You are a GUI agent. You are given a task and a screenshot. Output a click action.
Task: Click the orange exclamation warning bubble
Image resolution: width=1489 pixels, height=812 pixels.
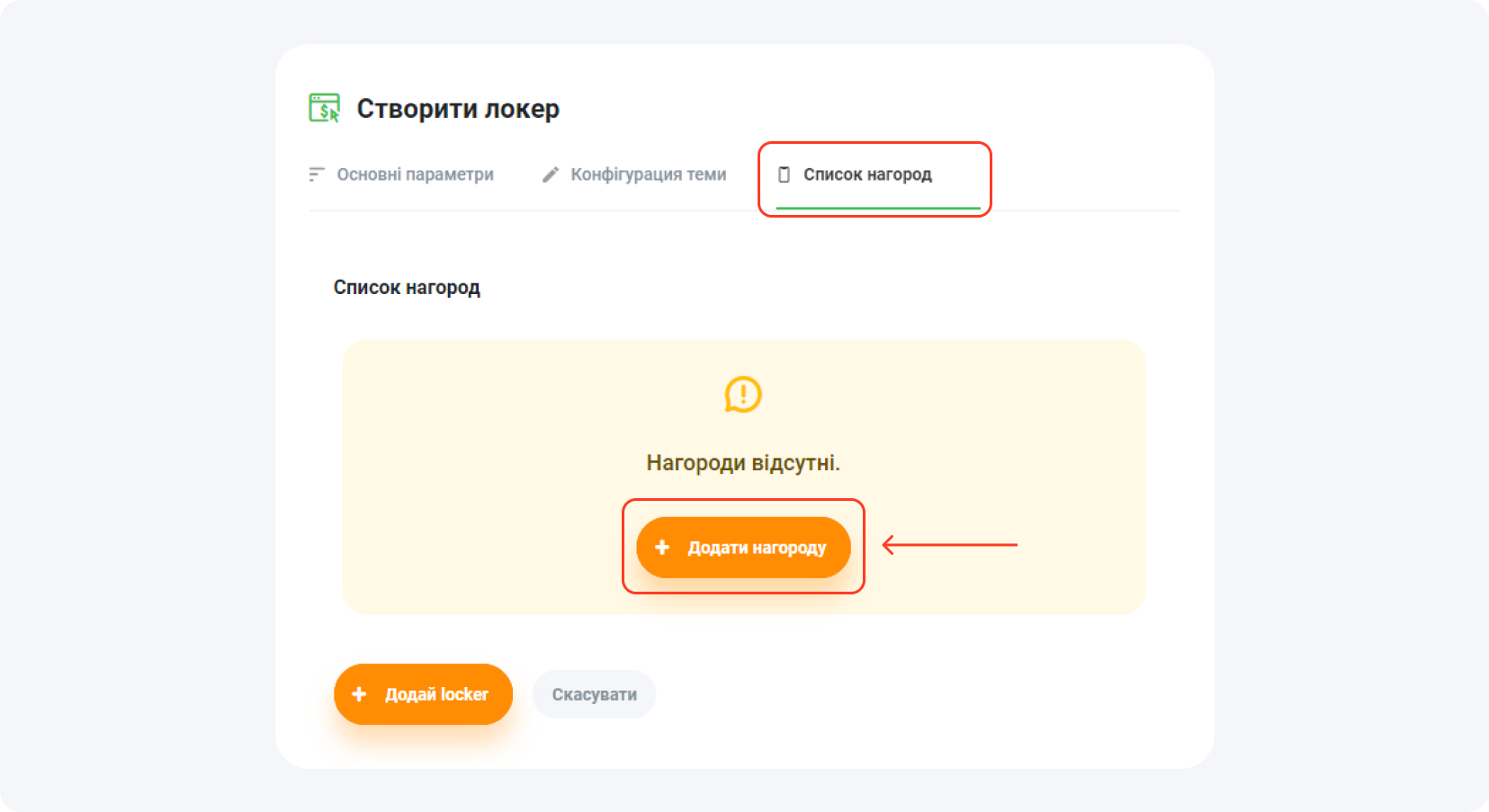click(742, 395)
